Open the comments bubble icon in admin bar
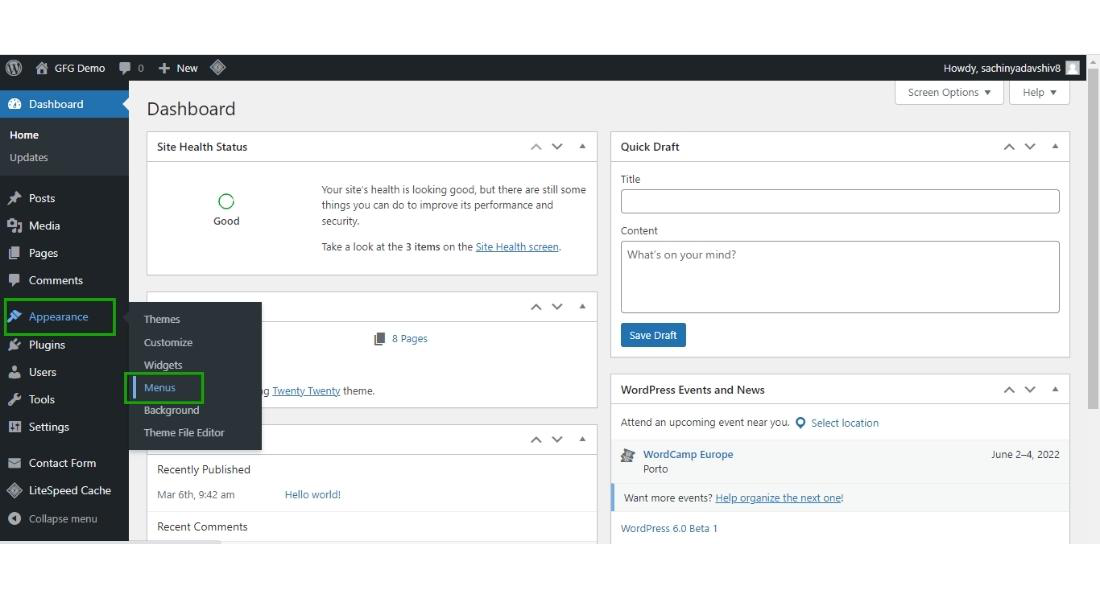The width and height of the screenshot is (1100, 600). pyautogui.click(x=125, y=68)
